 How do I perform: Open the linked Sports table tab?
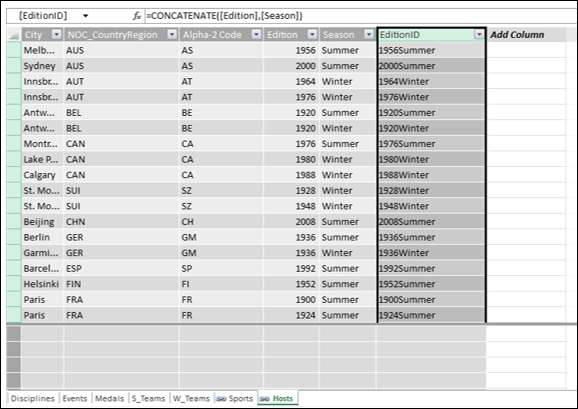coord(235,398)
